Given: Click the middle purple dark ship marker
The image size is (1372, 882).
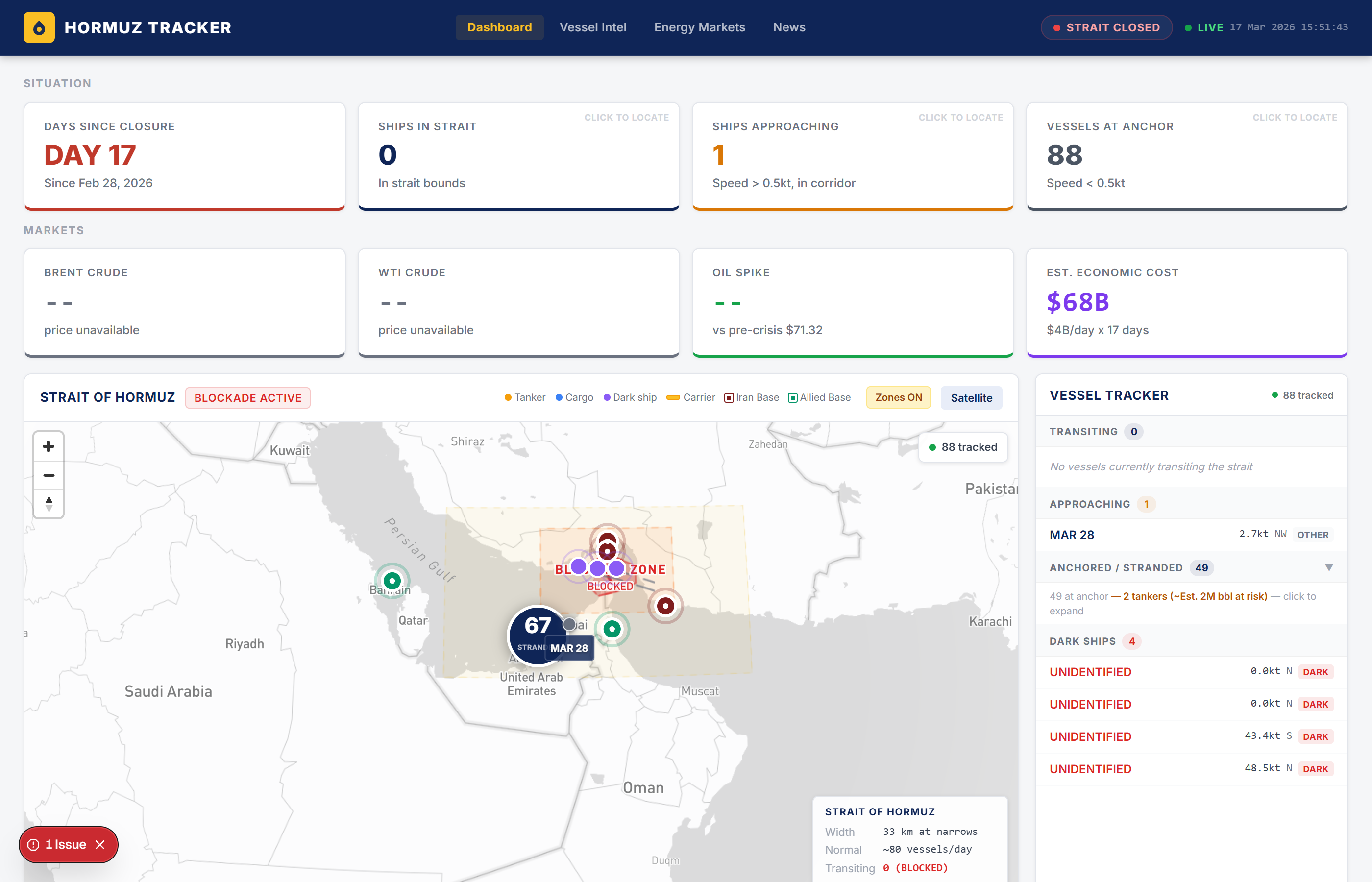Looking at the screenshot, I should tap(597, 568).
